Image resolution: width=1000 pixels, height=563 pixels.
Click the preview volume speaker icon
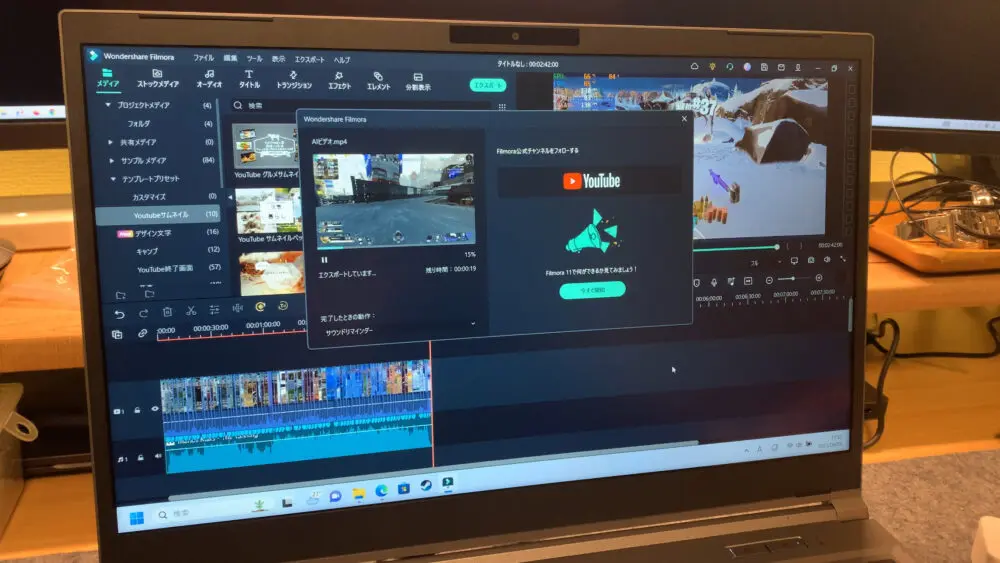tap(827, 260)
